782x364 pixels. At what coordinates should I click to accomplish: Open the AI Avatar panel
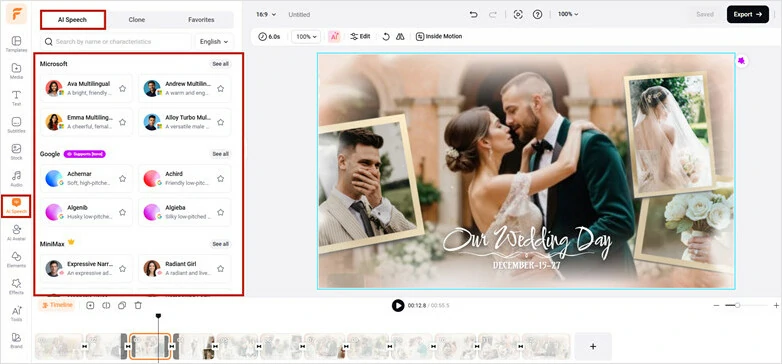tap(16, 232)
